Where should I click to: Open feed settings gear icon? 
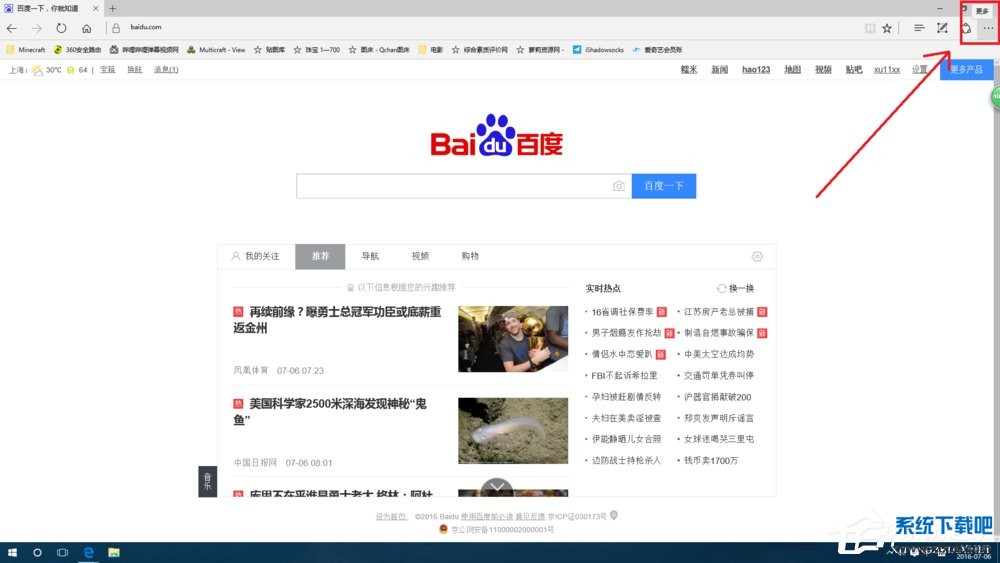pyautogui.click(x=757, y=256)
